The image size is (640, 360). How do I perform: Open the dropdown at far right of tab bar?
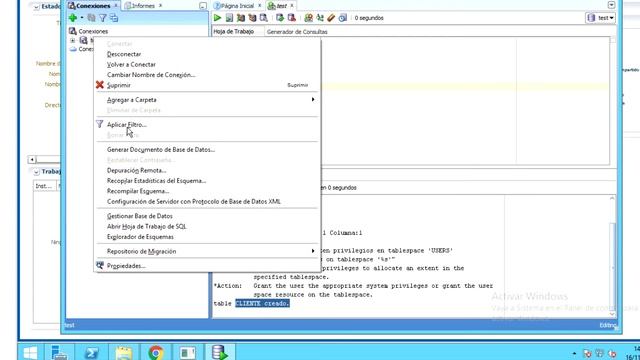(x=611, y=5)
